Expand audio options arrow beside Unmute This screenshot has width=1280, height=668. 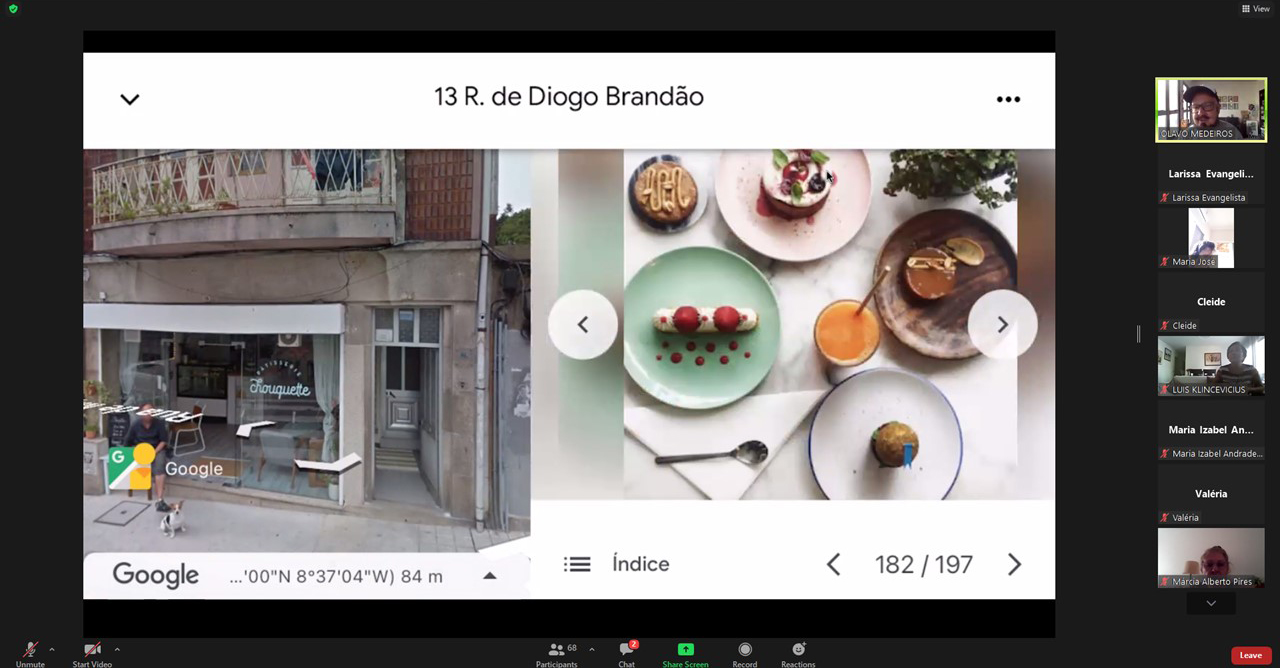tap(52, 649)
